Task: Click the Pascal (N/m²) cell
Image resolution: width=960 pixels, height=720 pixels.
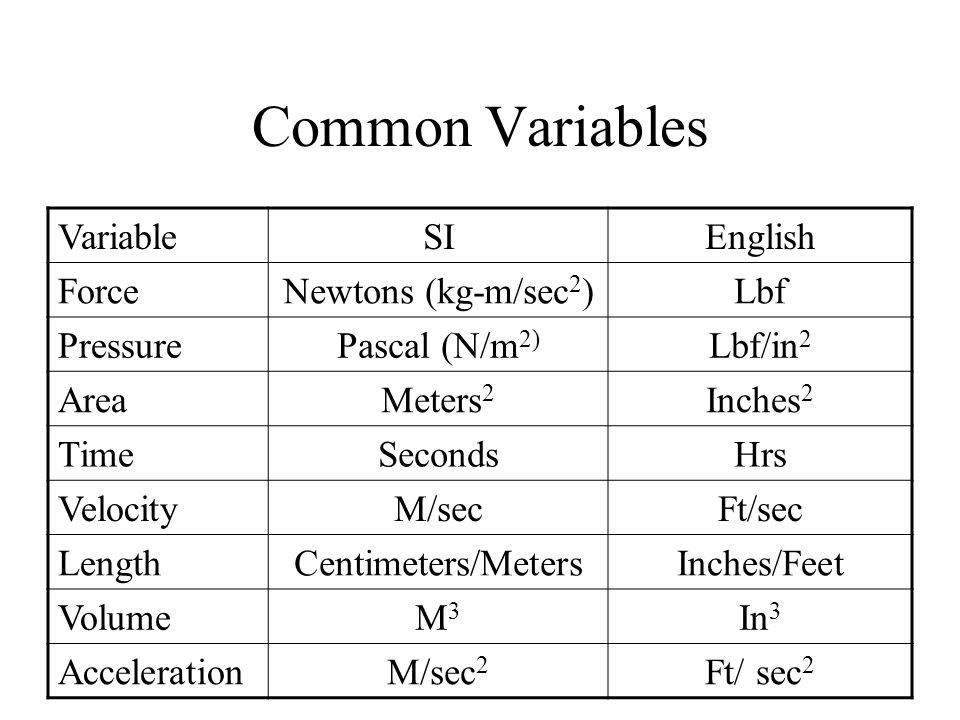Action: tap(438, 346)
